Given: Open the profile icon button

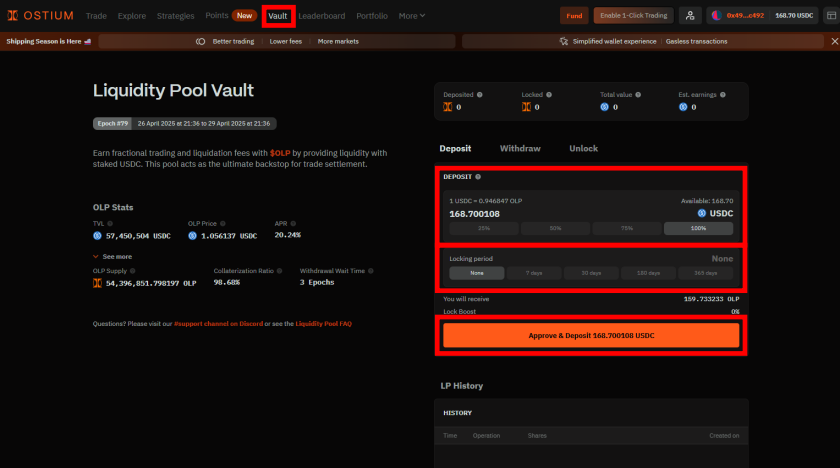Looking at the screenshot, I should (690, 16).
